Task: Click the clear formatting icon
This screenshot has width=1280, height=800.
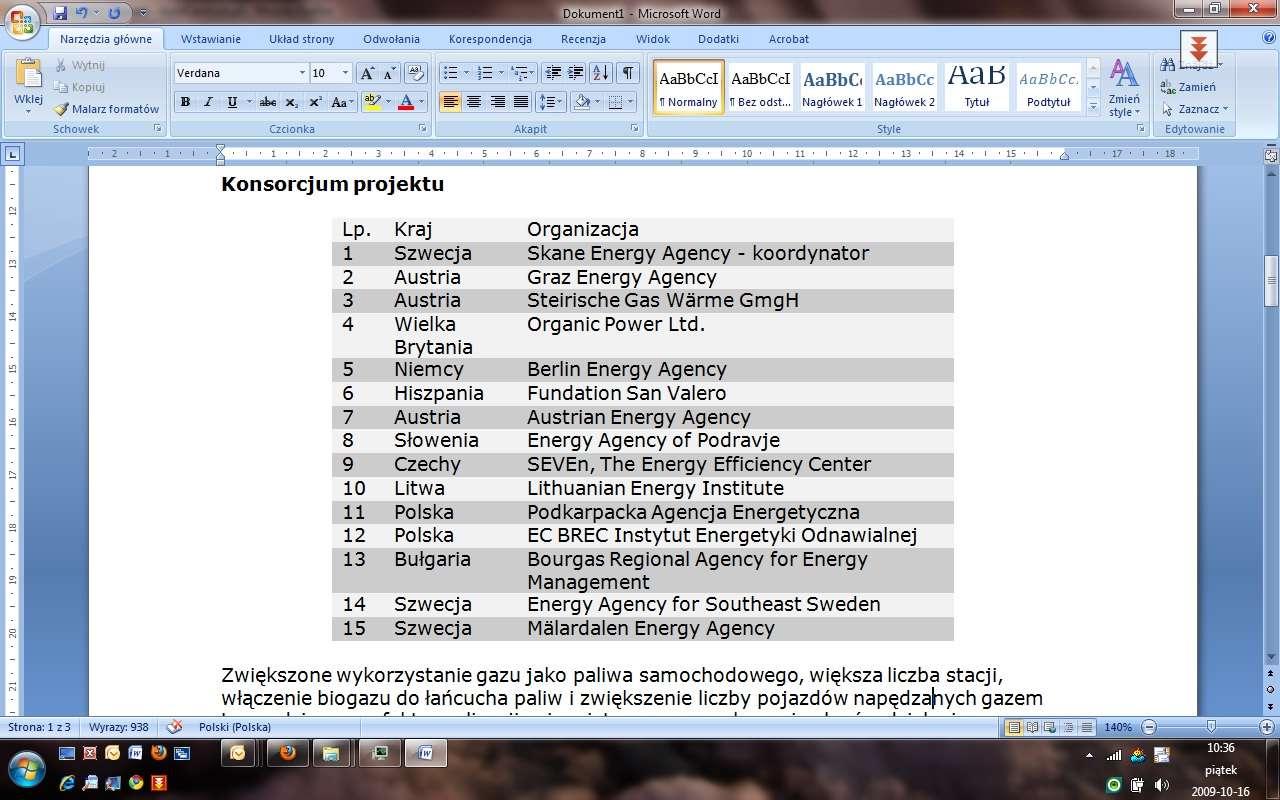Action: (x=417, y=73)
